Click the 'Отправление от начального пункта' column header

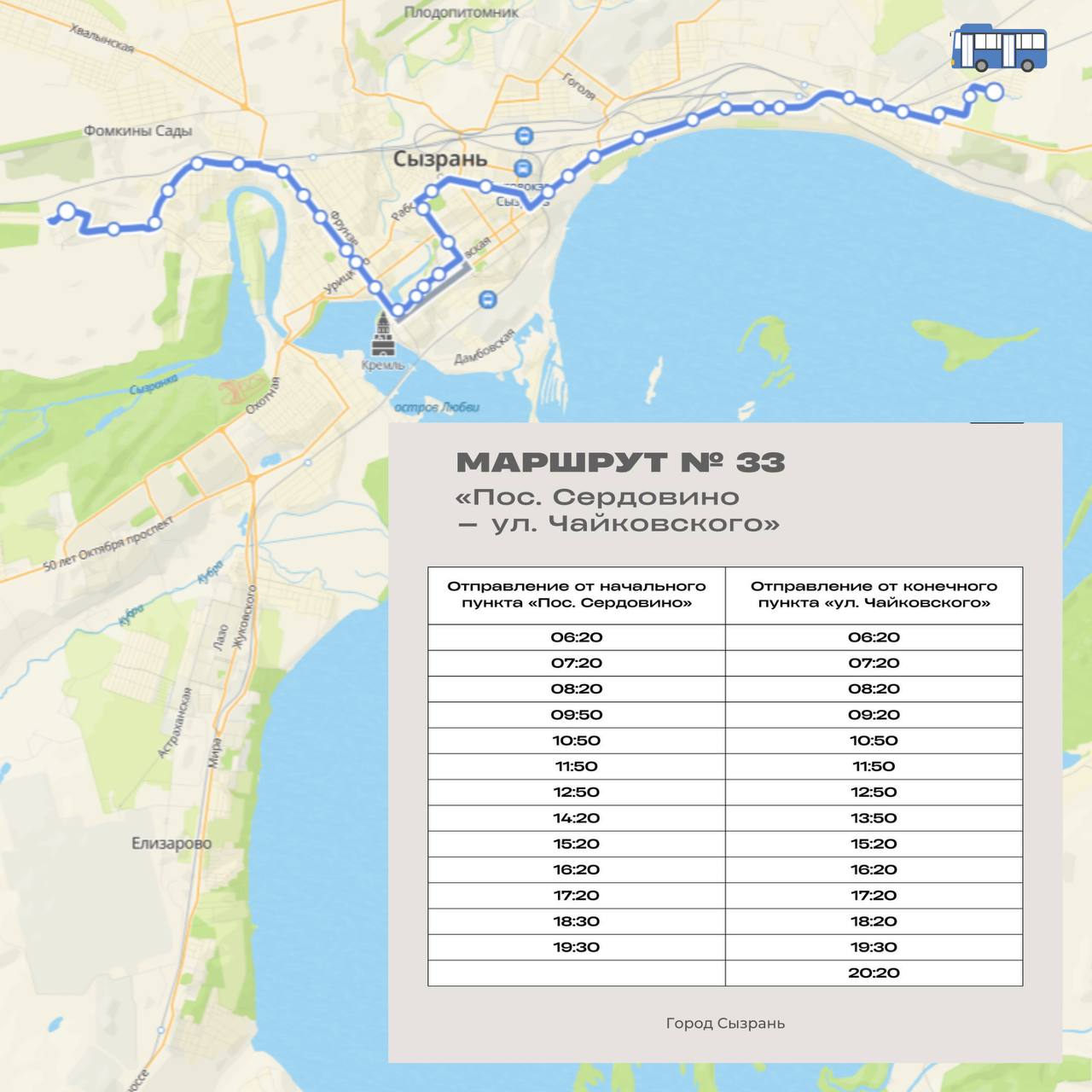[576, 595]
